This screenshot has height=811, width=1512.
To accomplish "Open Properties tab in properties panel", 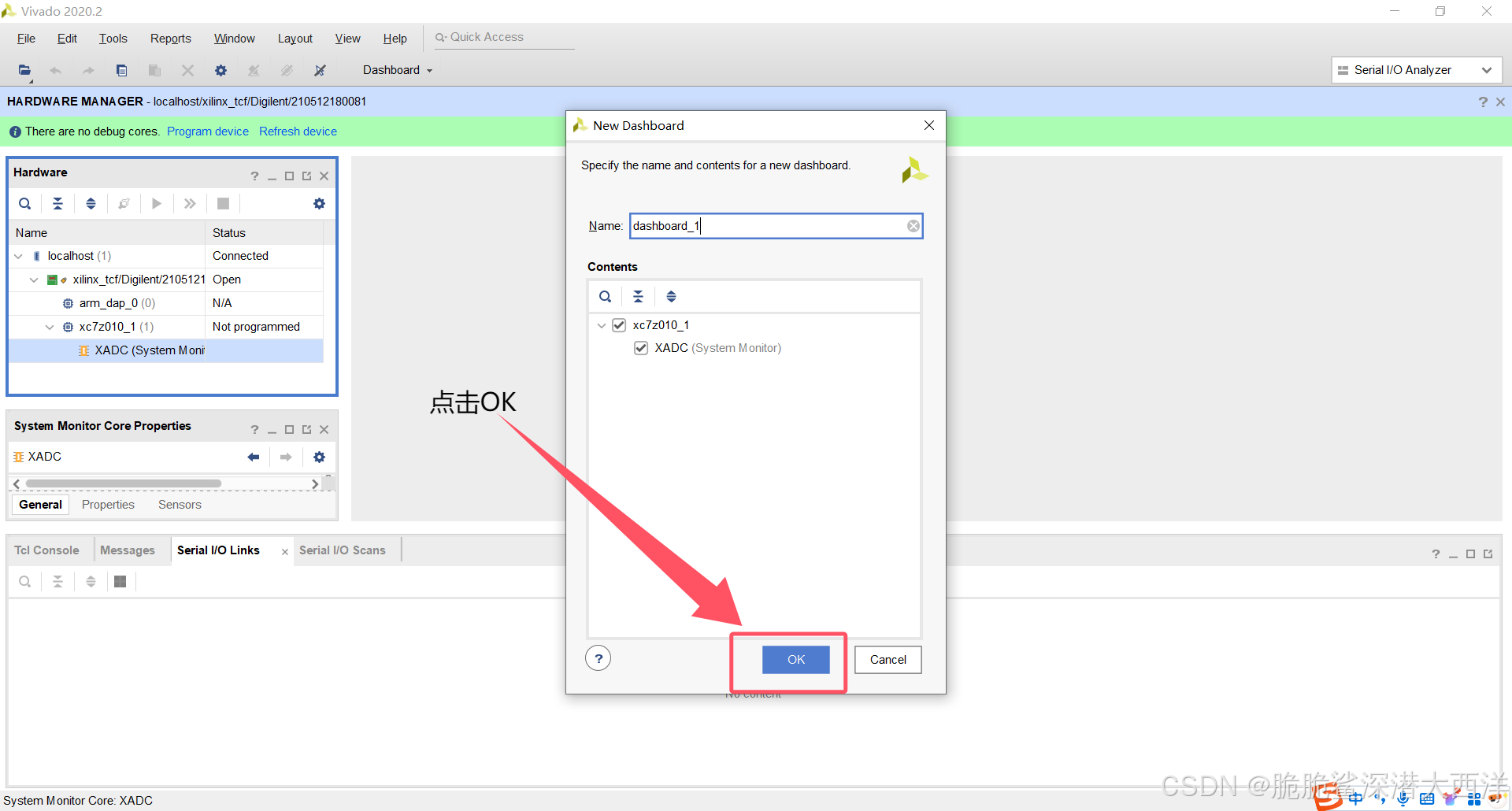I will 108,505.
